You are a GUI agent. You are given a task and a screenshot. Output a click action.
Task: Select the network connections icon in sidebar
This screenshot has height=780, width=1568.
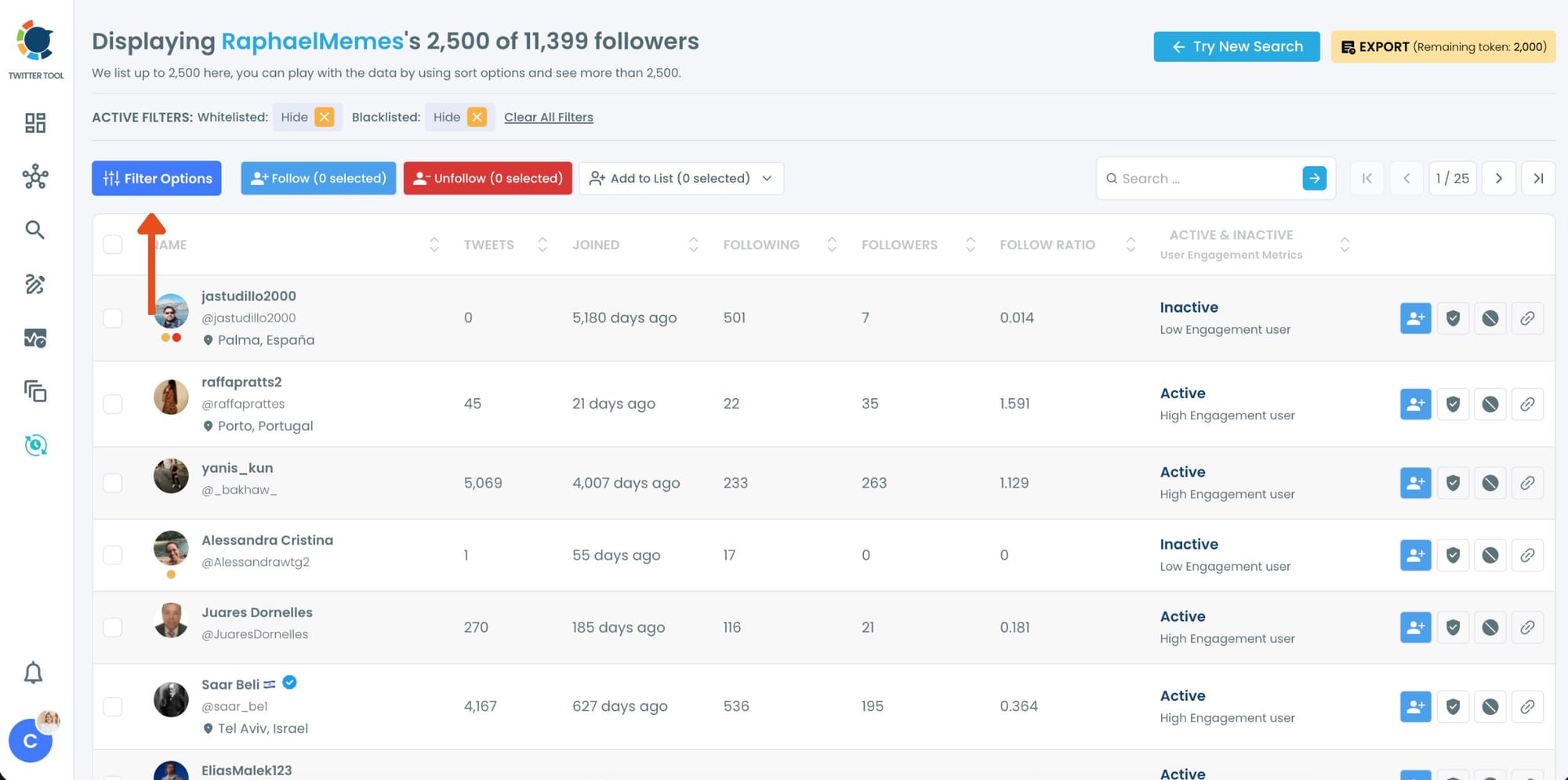point(34,177)
